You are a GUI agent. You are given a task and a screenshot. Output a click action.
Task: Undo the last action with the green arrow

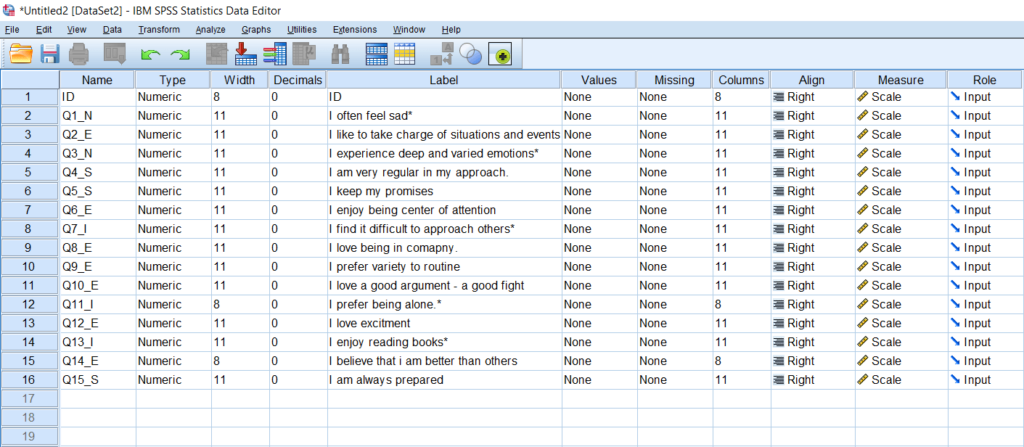click(x=151, y=53)
